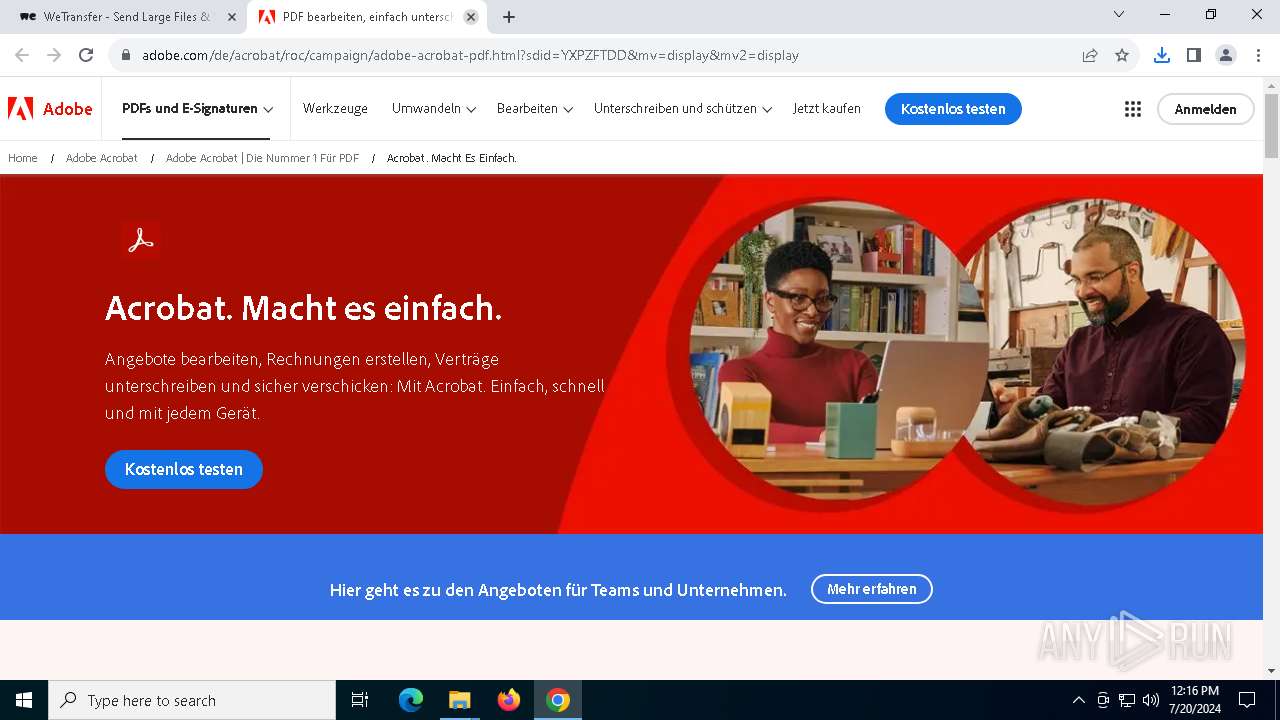Click the Anmelden button
The image size is (1280, 720).
pyautogui.click(x=1205, y=109)
